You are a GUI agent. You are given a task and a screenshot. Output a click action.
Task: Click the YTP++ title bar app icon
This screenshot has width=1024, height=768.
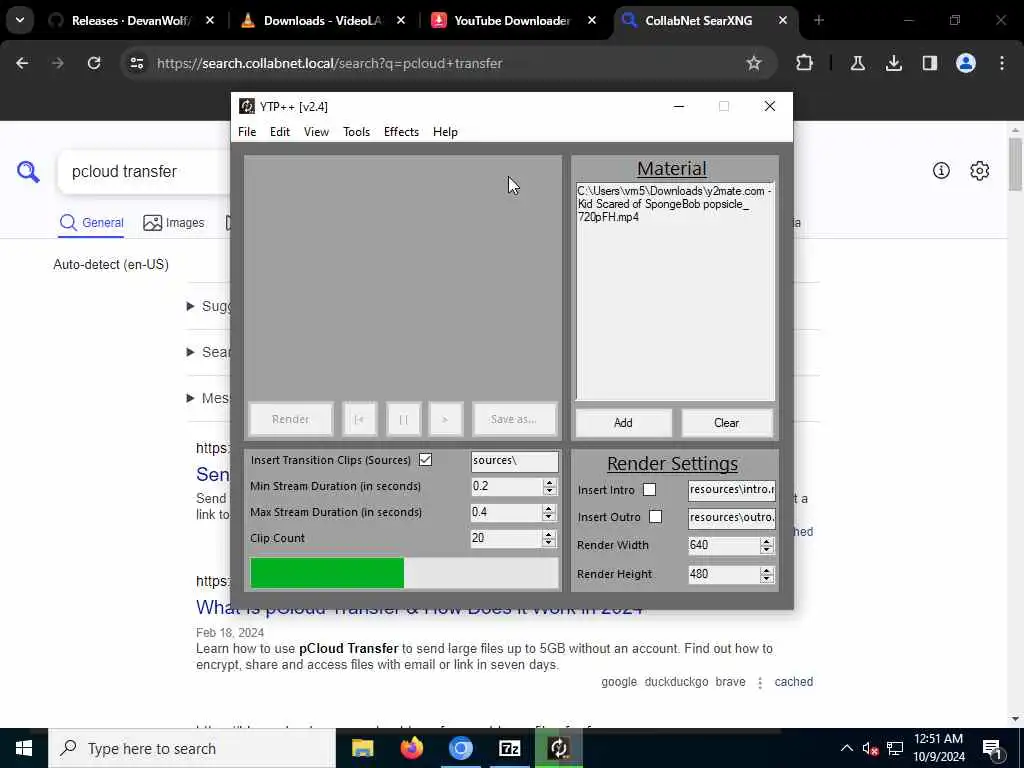click(247, 106)
